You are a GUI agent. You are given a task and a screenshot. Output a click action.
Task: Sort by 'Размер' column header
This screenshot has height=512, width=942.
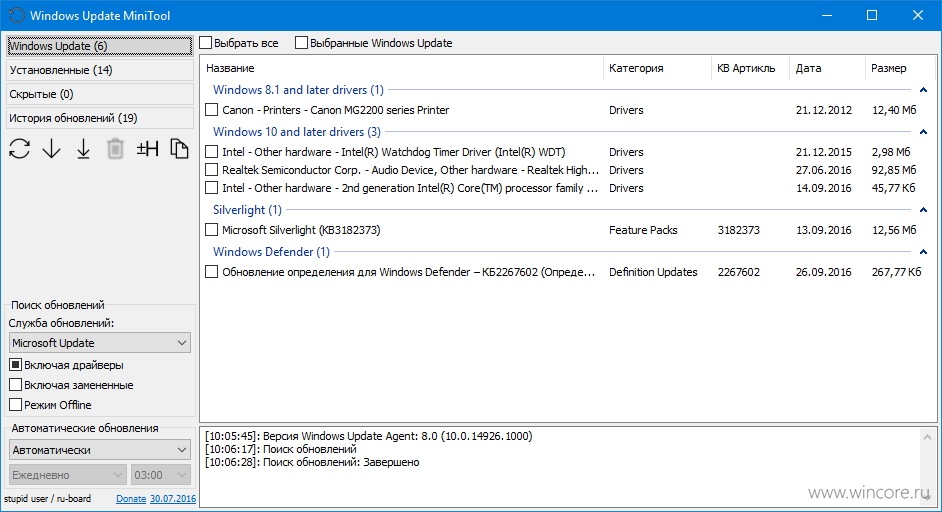(900, 68)
